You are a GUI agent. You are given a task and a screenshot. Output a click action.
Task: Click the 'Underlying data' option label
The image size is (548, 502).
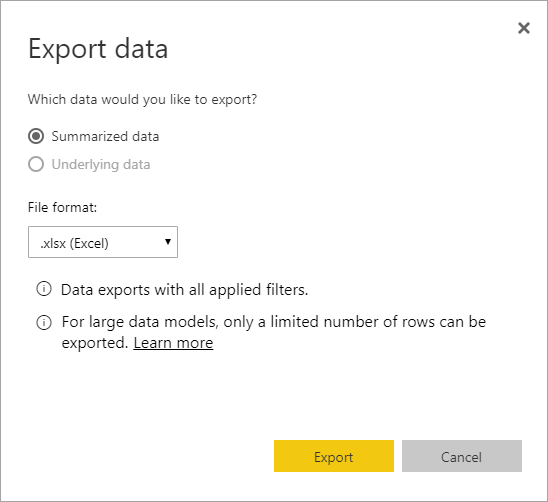(x=101, y=165)
